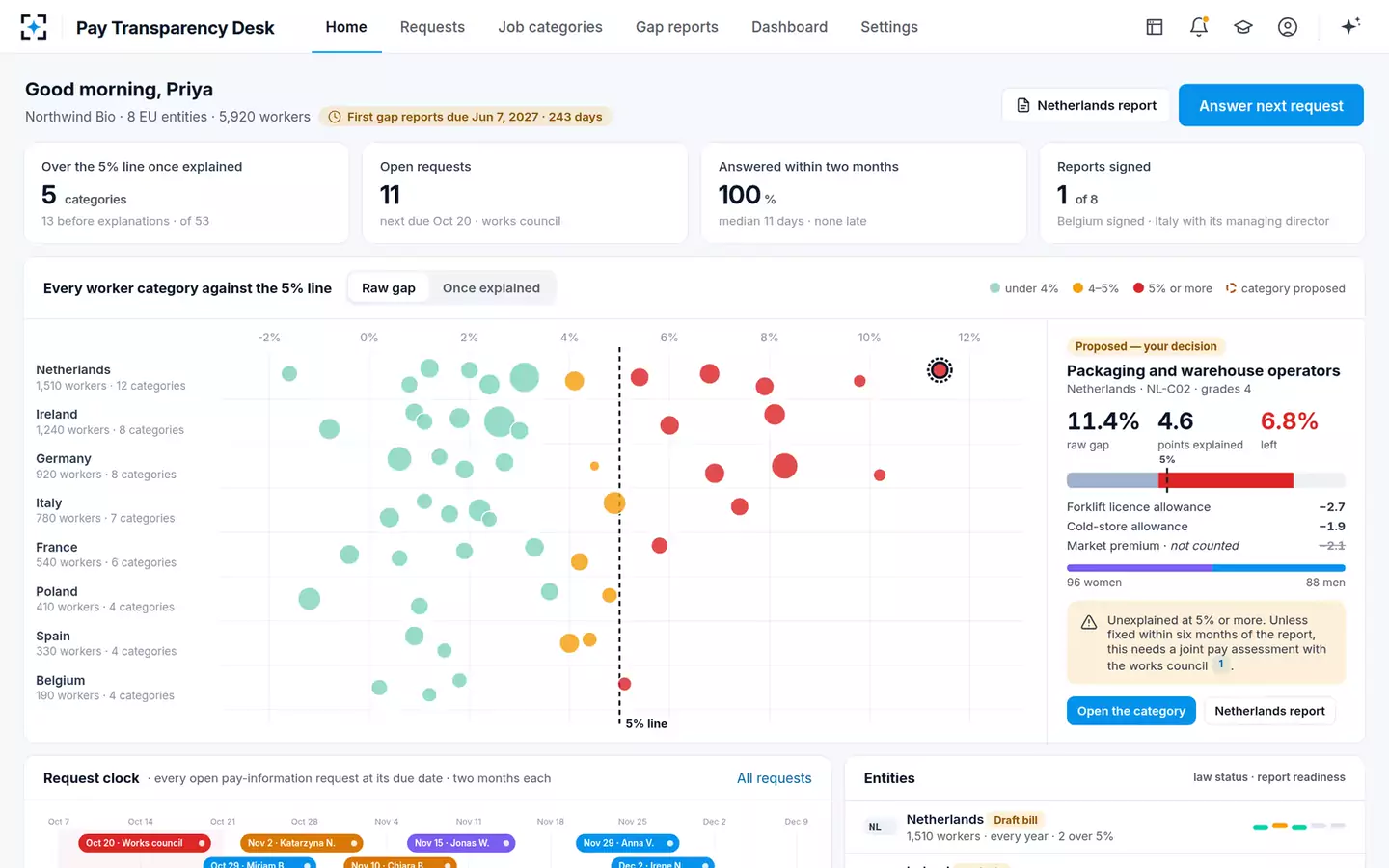The image size is (1389, 868).
Task: Open the Job categories tab
Action: (x=550, y=27)
